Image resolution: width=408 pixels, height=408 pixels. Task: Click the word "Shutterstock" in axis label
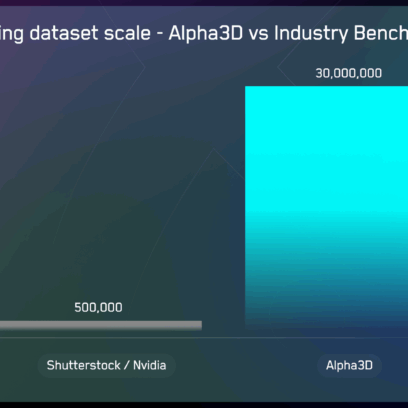pyautogui.click(x=84, y=365)
